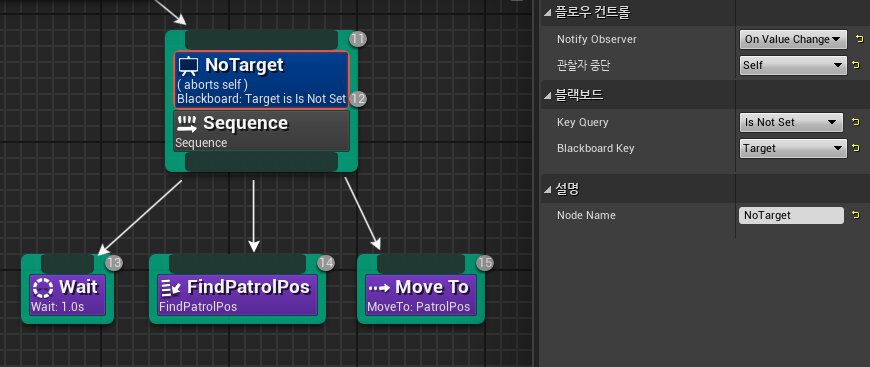
Task: Reset Notify Observer to default arrow
Action: point(859,39)
